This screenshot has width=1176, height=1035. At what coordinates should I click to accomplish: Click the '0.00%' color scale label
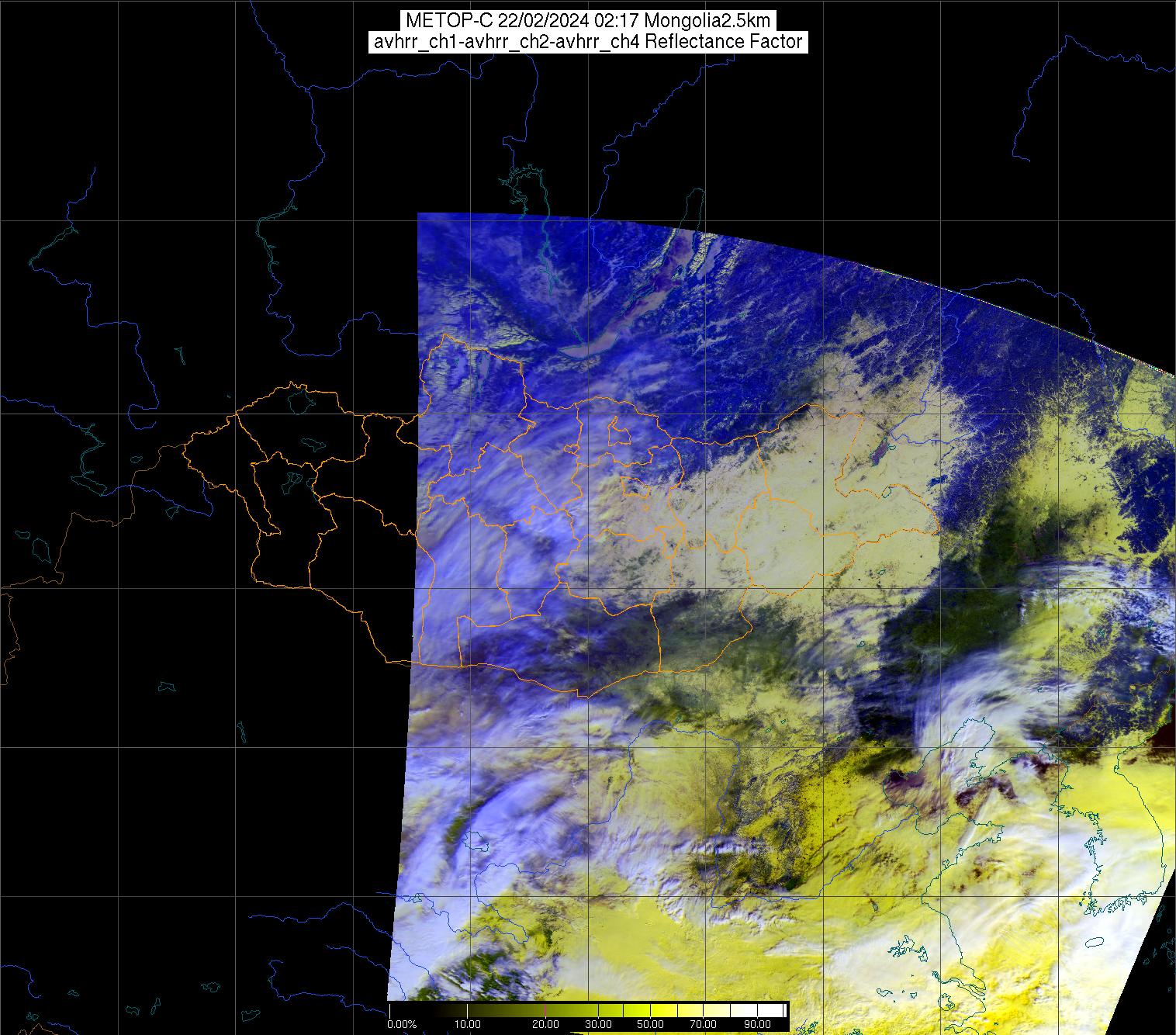402,1024
